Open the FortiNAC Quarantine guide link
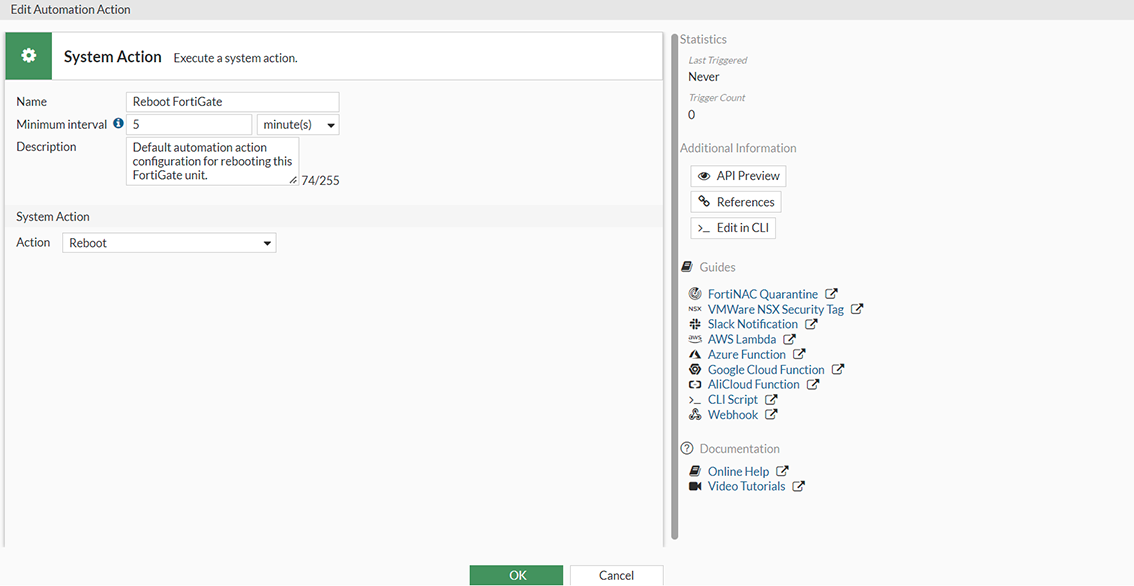This screenshot has width=1134, height=586. [763, 294]
